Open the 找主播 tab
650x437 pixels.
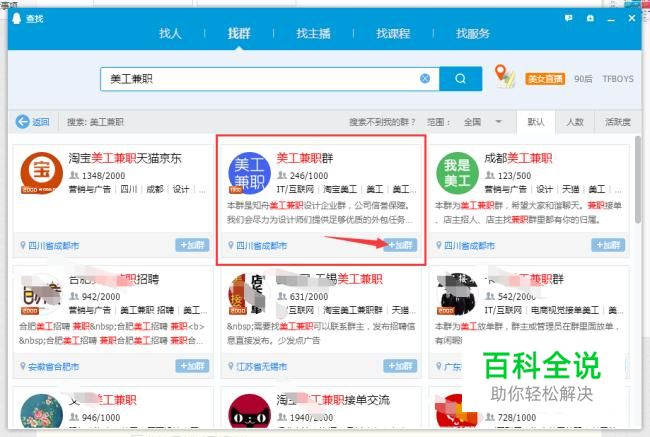(x=313, y=33)
